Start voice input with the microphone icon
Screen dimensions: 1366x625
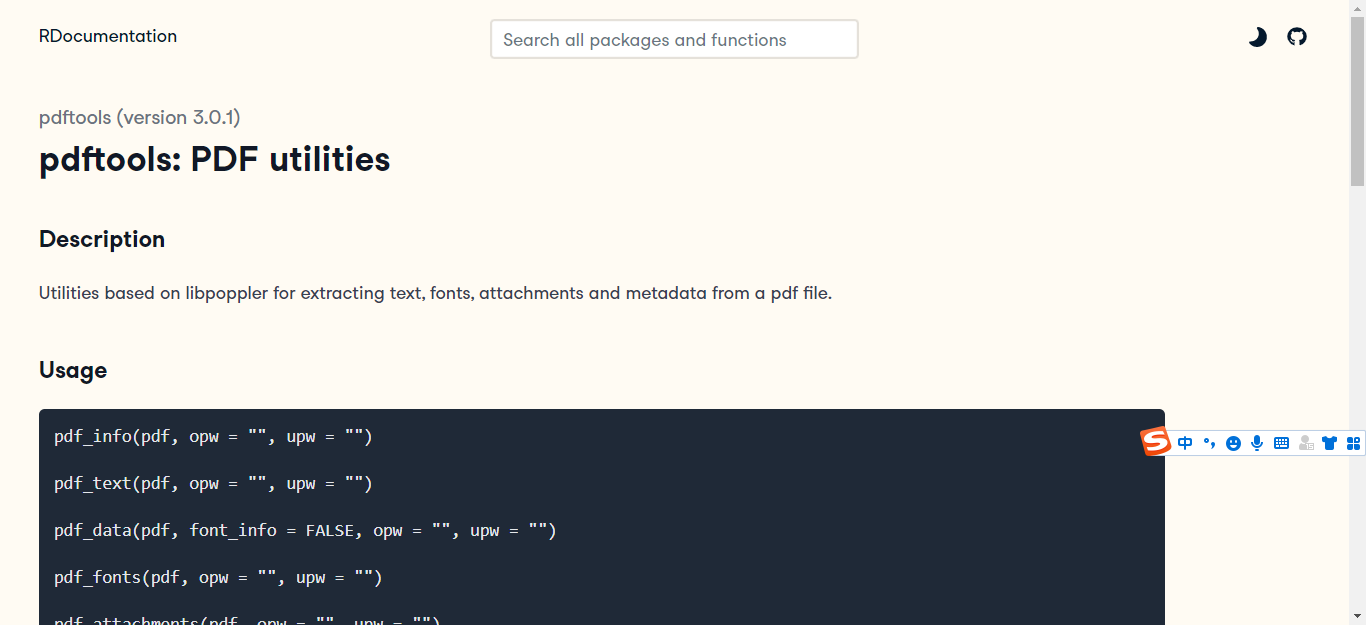[1257, 443]
